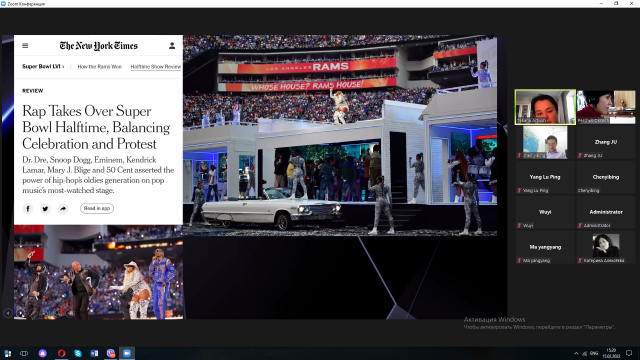Select the Zhang JU participant tile
The image size is (640, 360).
click(606, 142)
